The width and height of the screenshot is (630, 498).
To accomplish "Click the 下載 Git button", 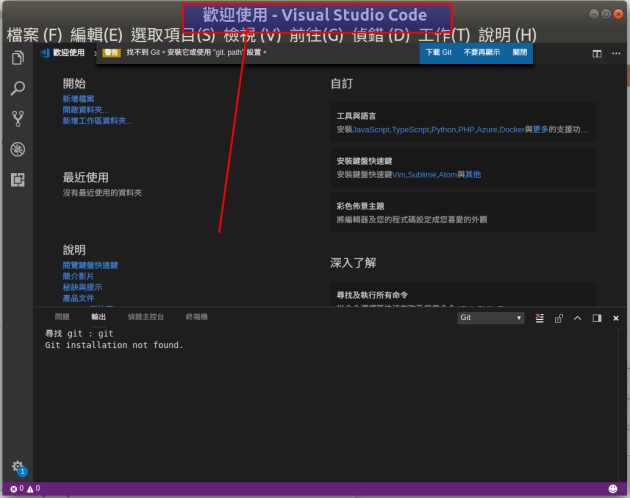I will 439,53.
